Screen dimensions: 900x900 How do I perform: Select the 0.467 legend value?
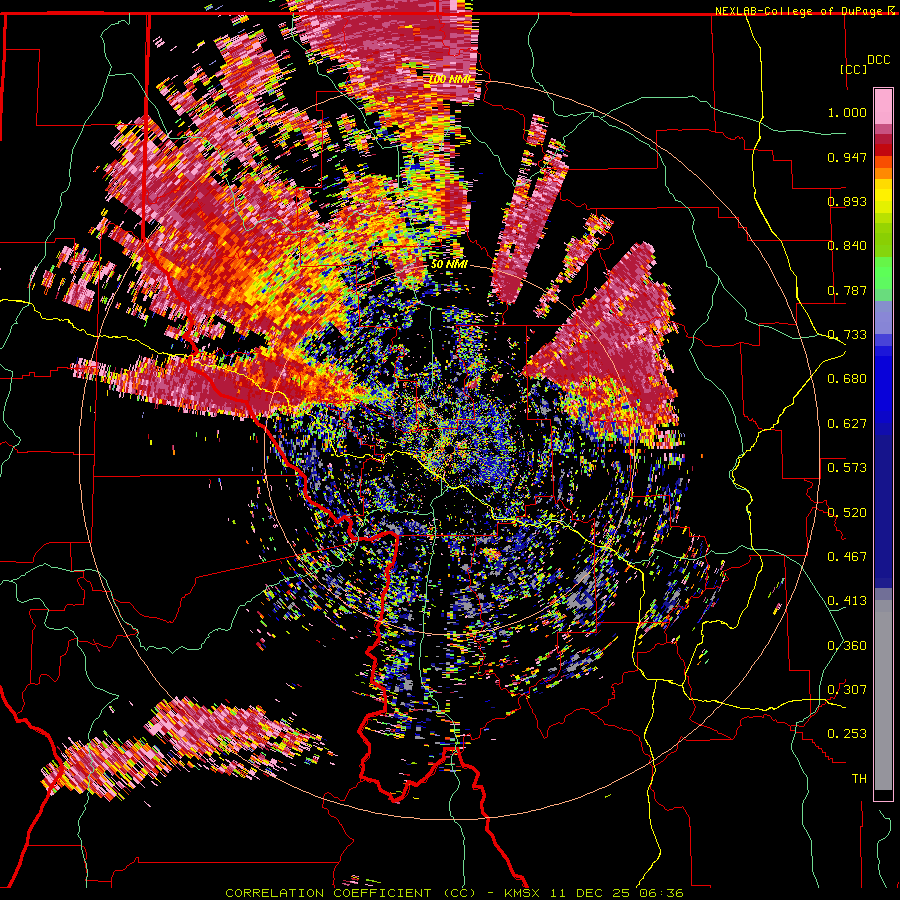(847, 557)
